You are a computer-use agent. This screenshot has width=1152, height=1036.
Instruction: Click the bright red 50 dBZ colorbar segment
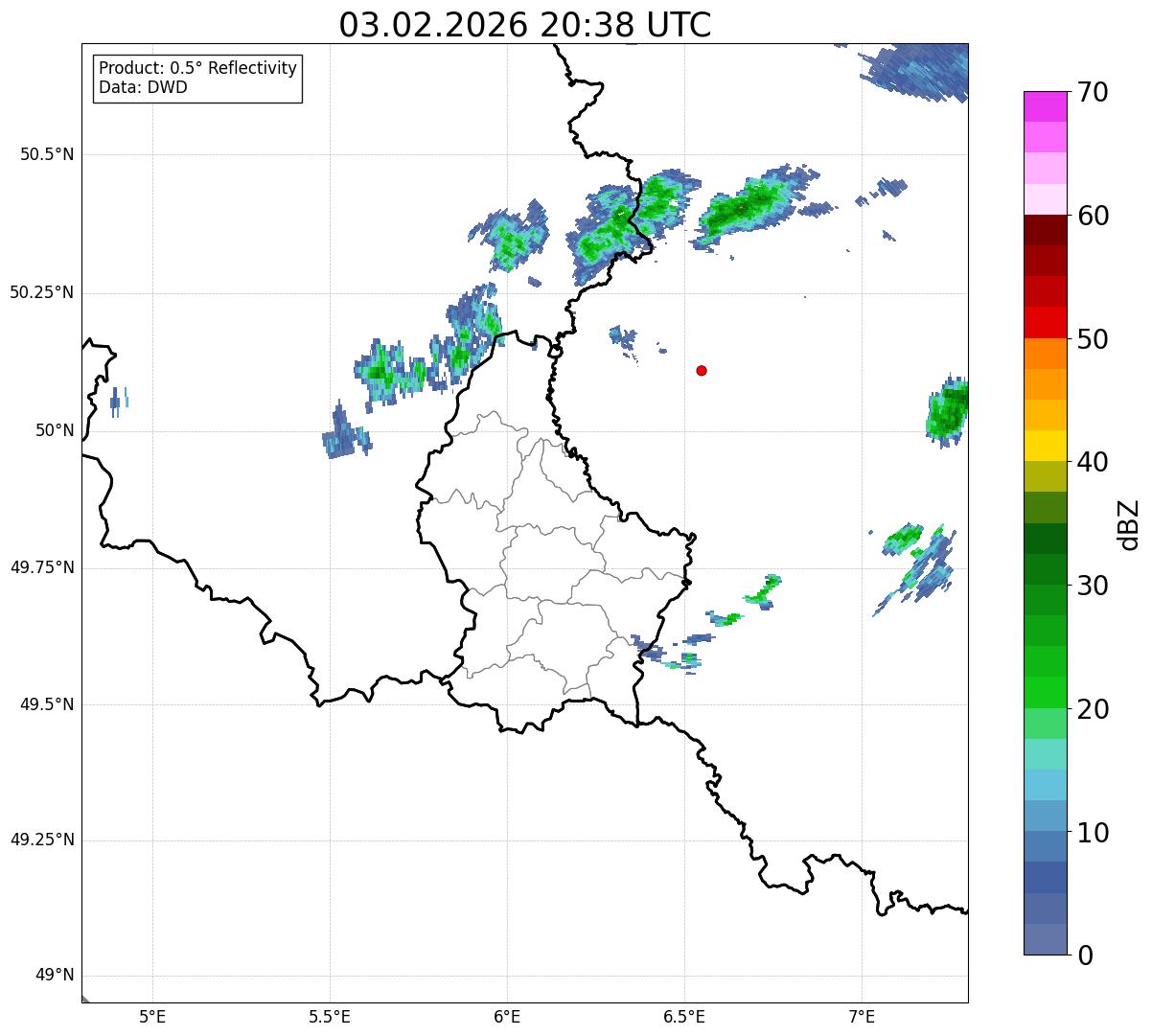(1045, 322)
